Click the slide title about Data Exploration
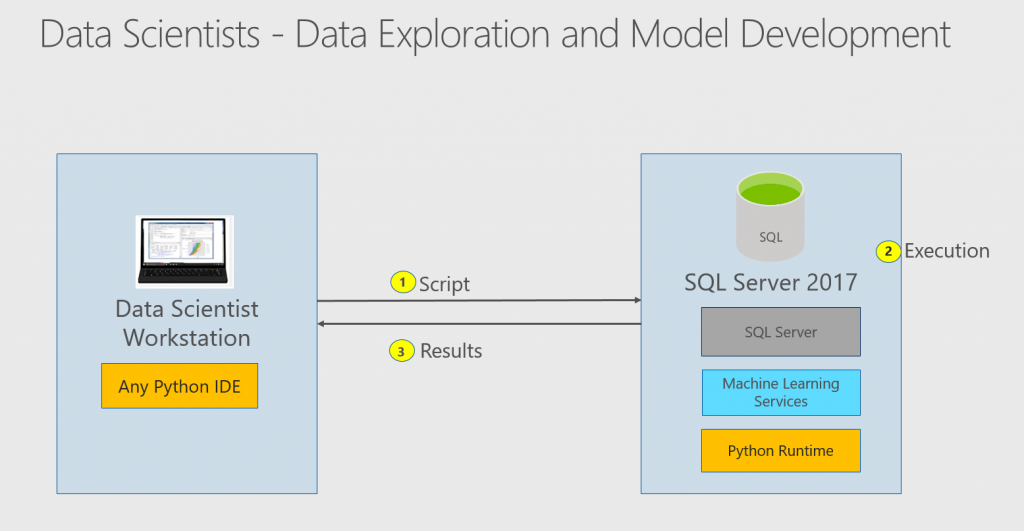The image size is (1024, 531). (495, 35)
